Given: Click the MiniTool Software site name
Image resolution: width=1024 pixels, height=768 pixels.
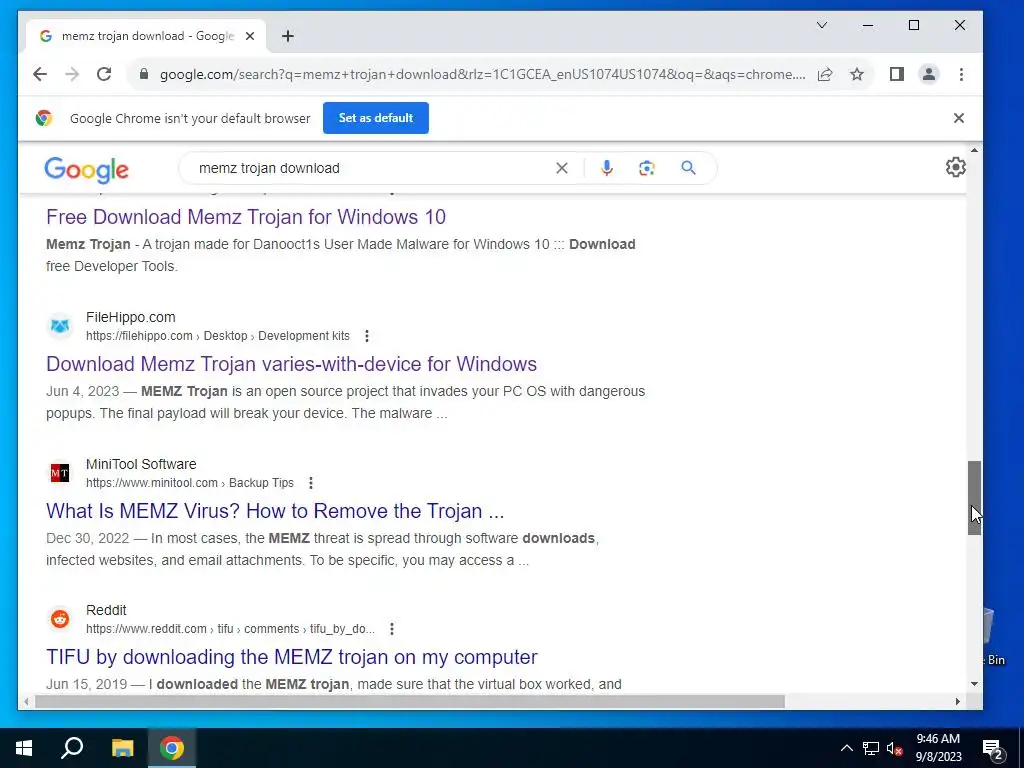Looking at the screenshot, I should 141,464.
